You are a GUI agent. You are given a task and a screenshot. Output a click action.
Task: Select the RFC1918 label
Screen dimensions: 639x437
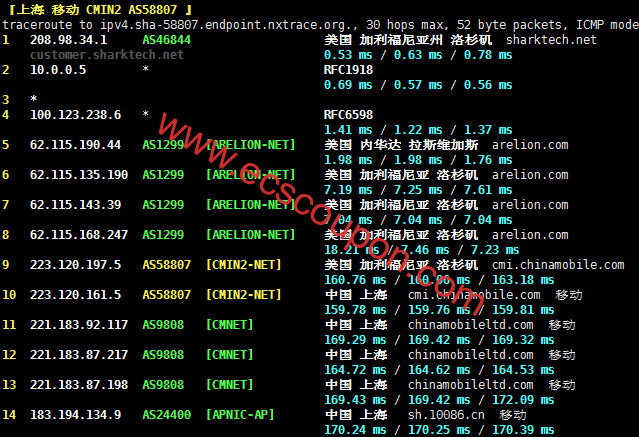[348, 70]
